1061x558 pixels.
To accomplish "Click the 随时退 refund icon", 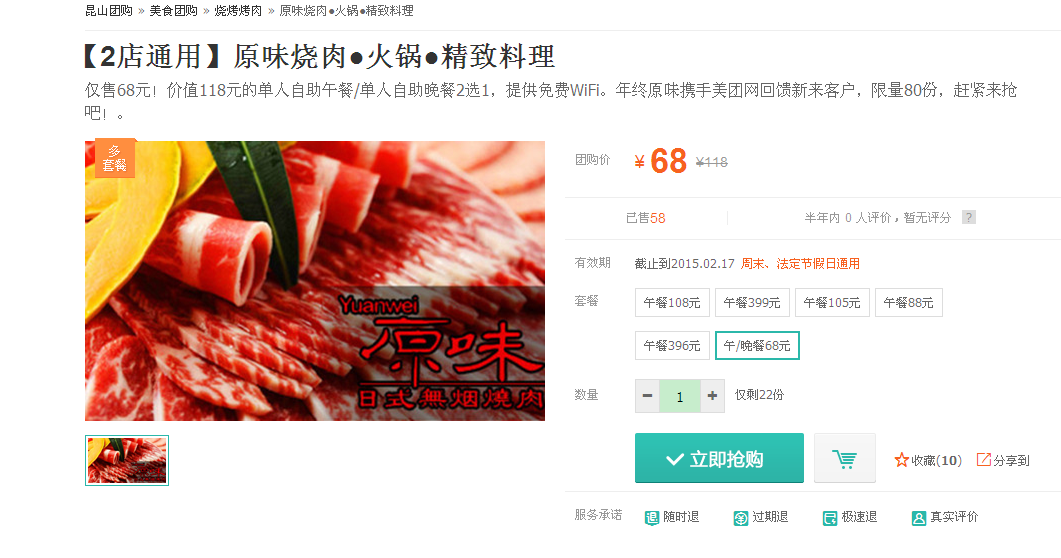I will tap(652, 517).
